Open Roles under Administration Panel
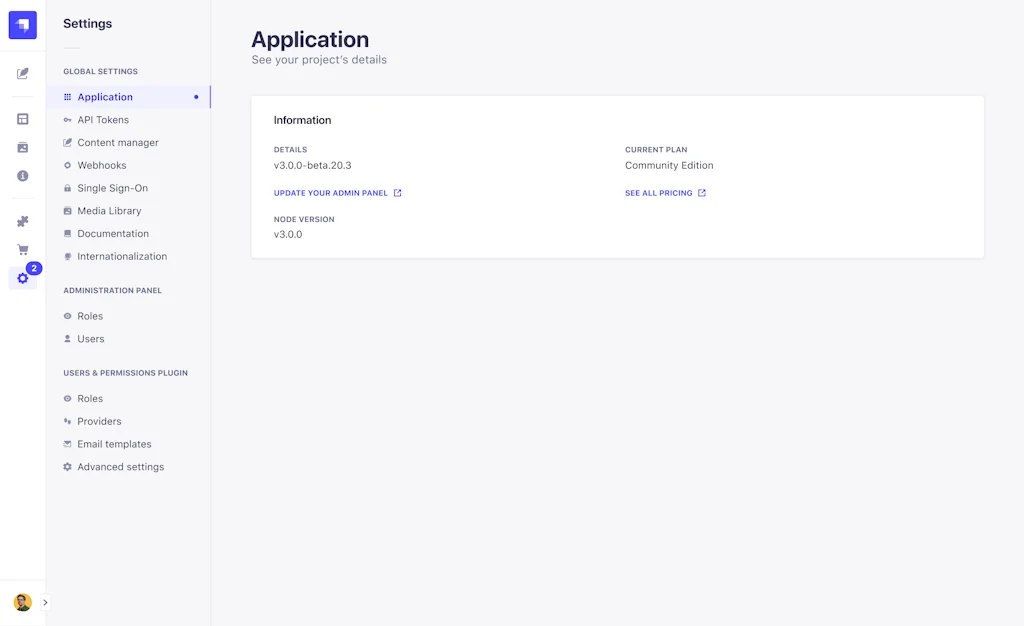Screen dimensions: 1024x626 coord(89,315)
